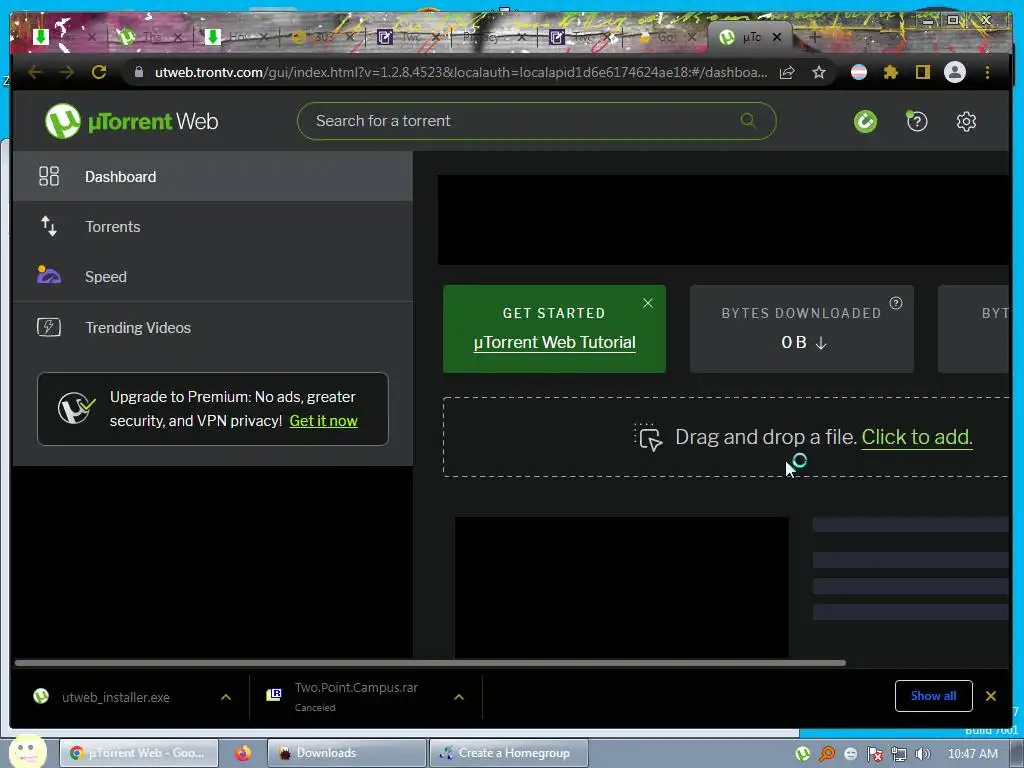This screenshot has height=768, width=1024.
Task: Open the Action Center flag tray icon
Action: [875, 754]
